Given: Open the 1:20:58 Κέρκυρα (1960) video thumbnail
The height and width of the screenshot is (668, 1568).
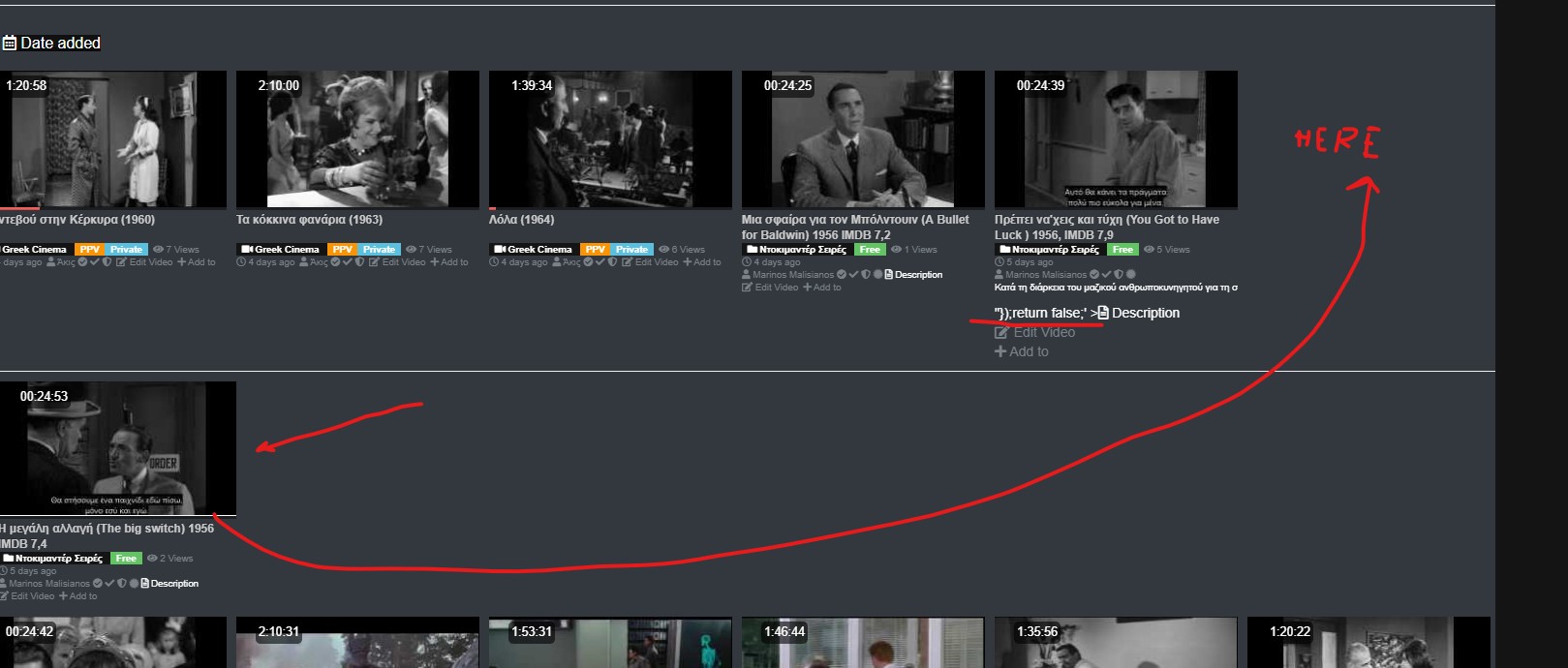Looking at the screenshot, I should [x=113, y=138].
